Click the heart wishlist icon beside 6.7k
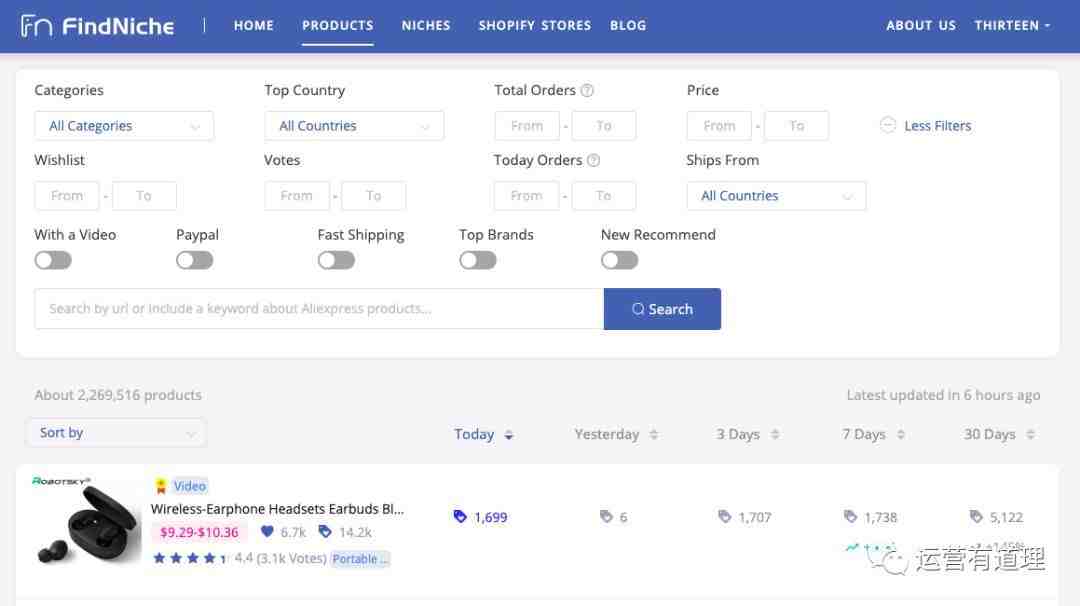Screen dimensions: 1080x606 pyautogui.click(x=267, y=532)
